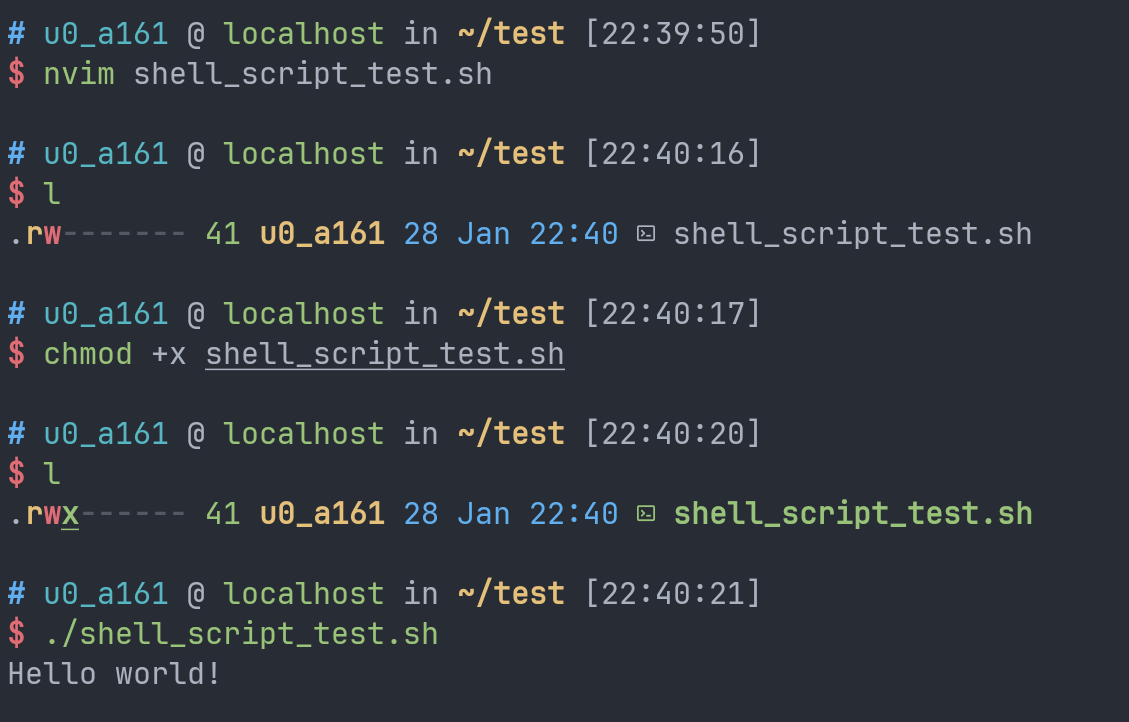This screenshot has width=1129, height=722.
Task: Click the file icon before the non-executable shell_script_test.sh
Action: pyautogui.click(x=647, y=234)
